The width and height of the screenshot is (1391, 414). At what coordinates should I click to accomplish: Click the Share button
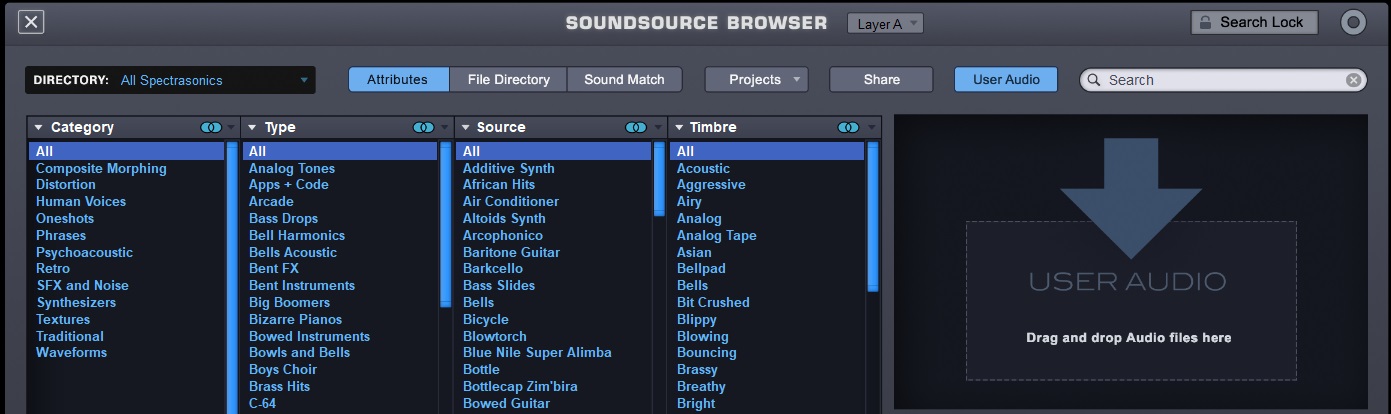click(881, 79)
